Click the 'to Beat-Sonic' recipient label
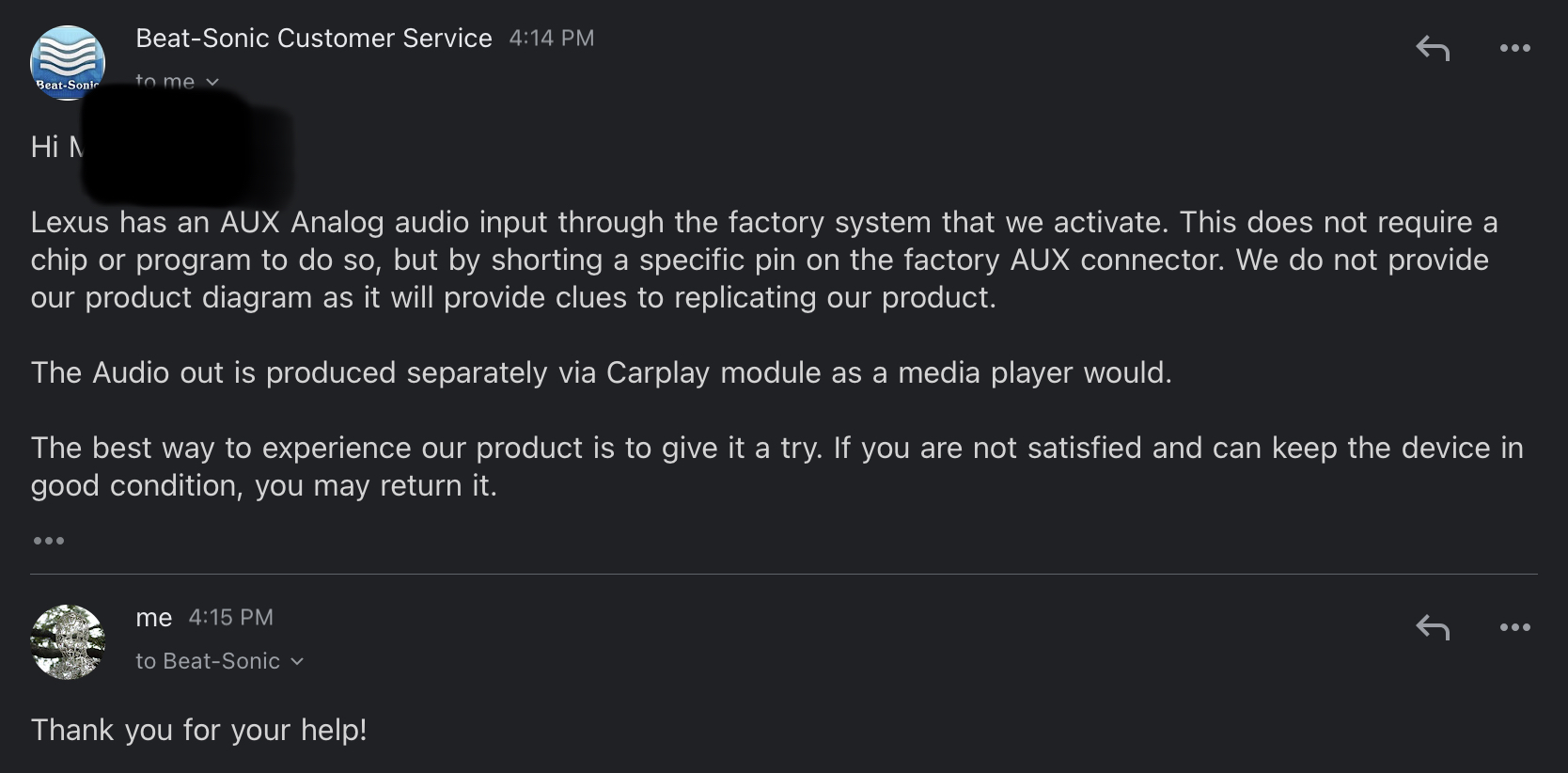Screen dimensions: 1568x773 point(208,661)
